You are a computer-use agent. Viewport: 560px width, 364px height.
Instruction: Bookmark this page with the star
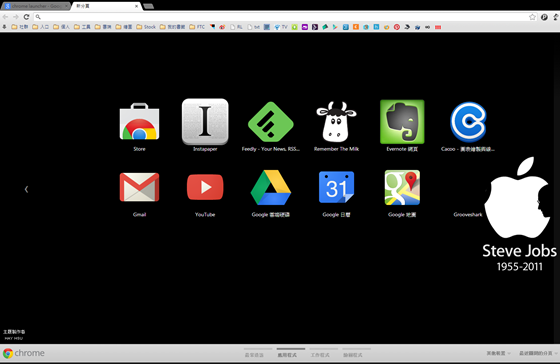click(532, 17)
